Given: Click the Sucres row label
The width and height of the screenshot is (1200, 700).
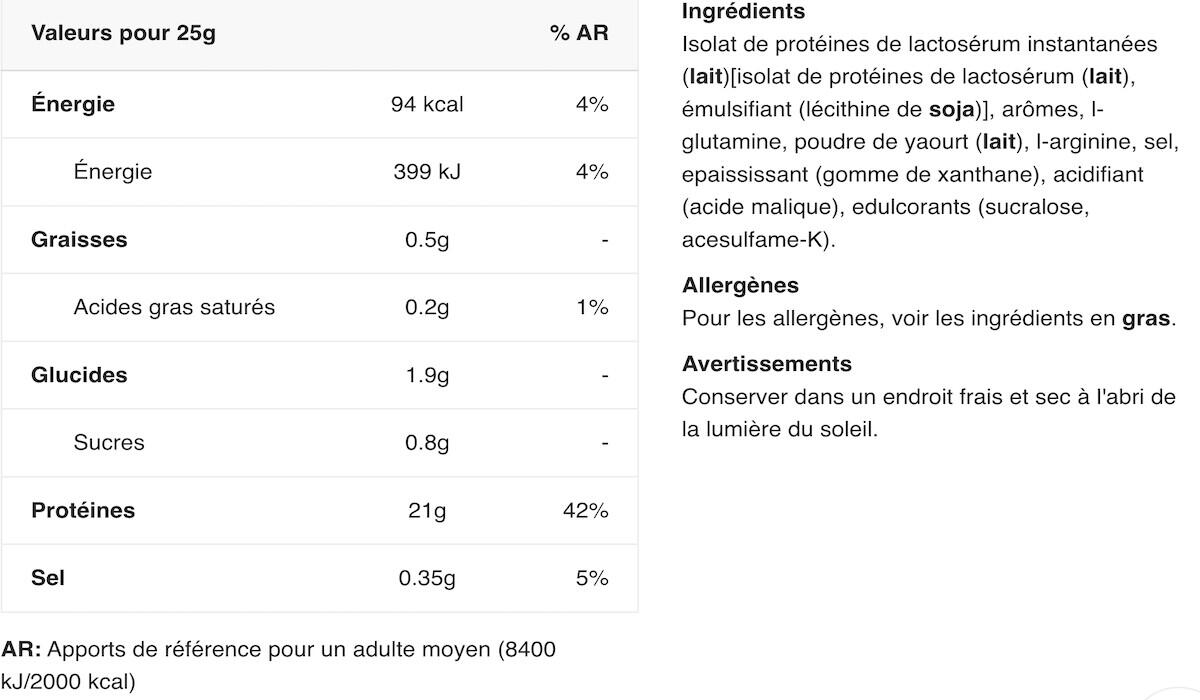Looking at the screenshot, I should tap(109, 442).
